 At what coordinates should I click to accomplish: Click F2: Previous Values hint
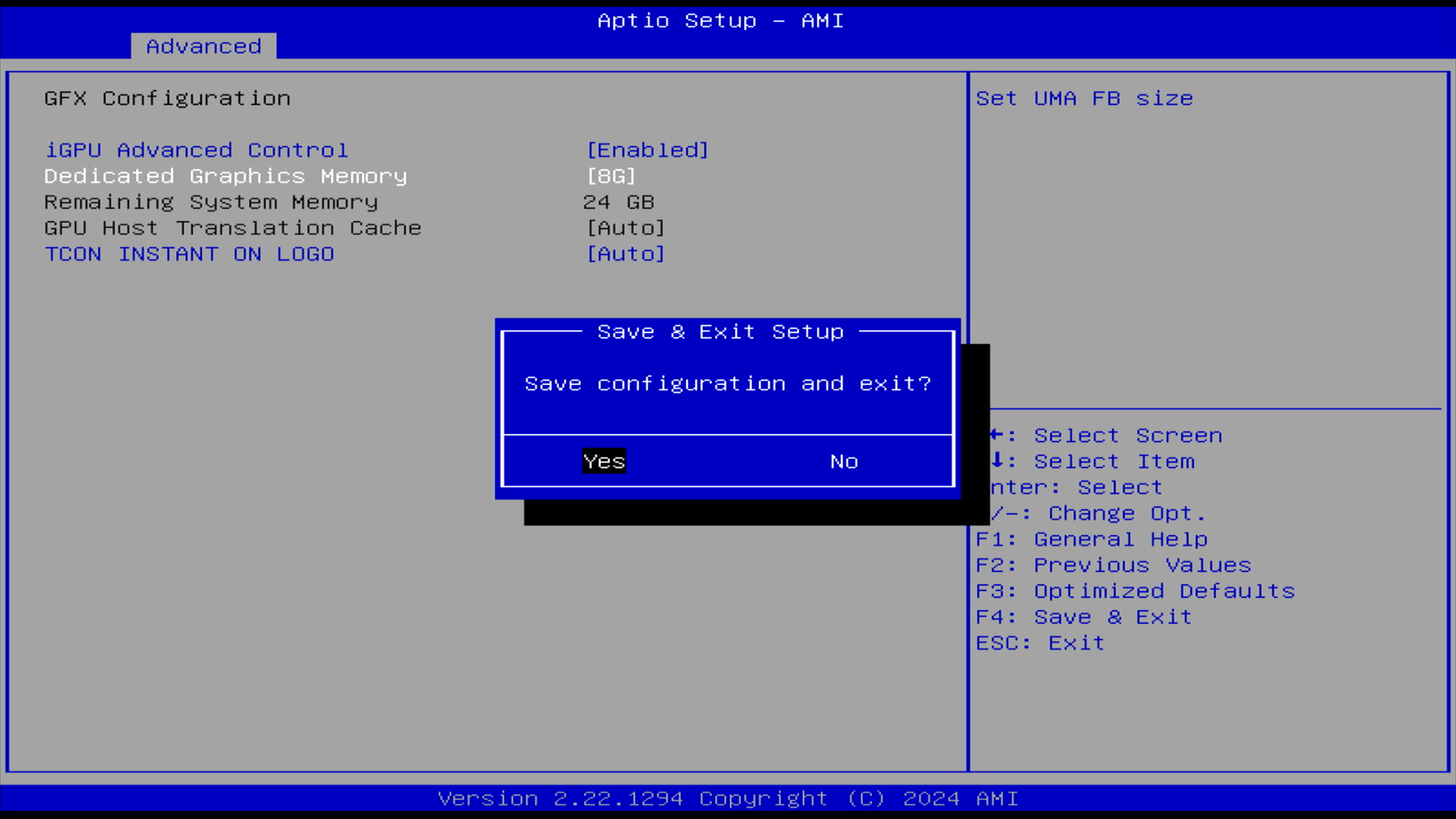click(x=1112, y=565)
